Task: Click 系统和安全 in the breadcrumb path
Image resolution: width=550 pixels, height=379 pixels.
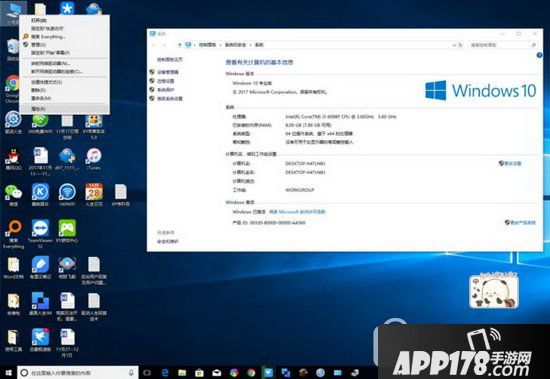Action: (235, 45)
